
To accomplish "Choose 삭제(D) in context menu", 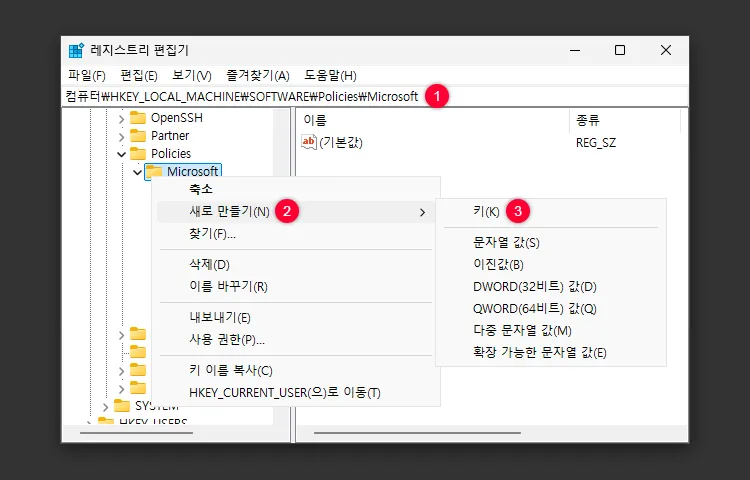I will pyautogui.click(x=296, y=264).
